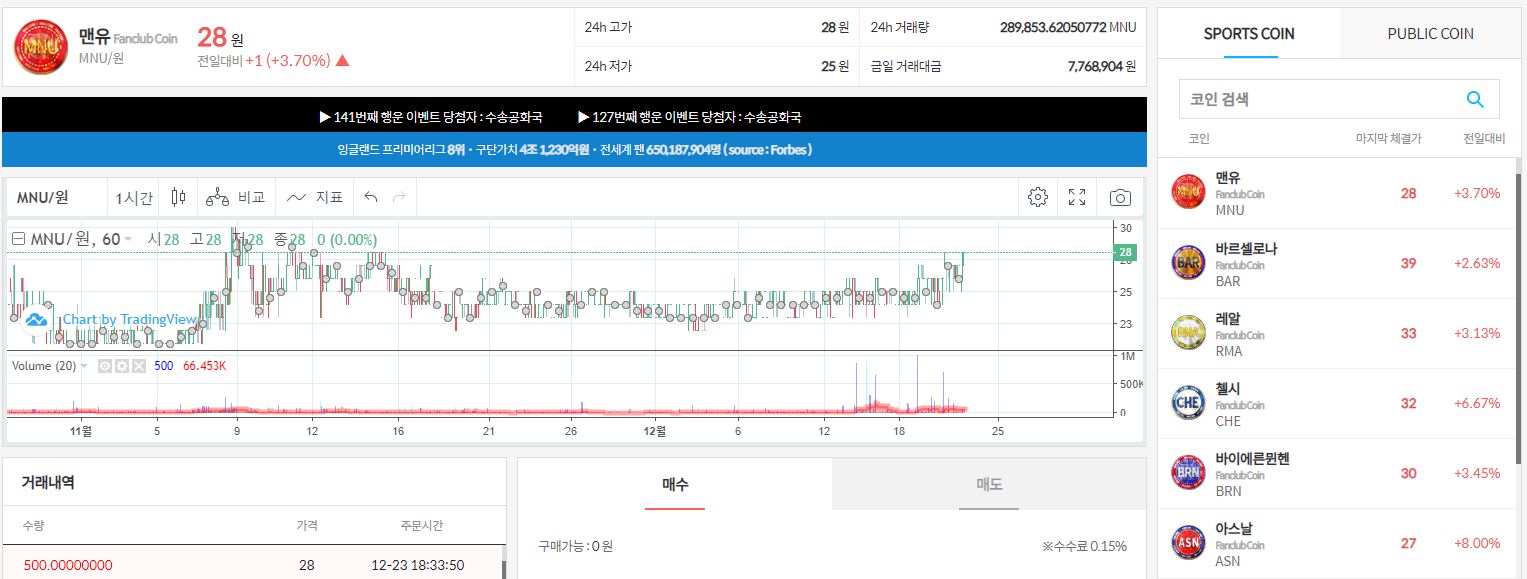Sort list by 코인 column header
Screen dimensions: 1527x579
coord(1199,139)
